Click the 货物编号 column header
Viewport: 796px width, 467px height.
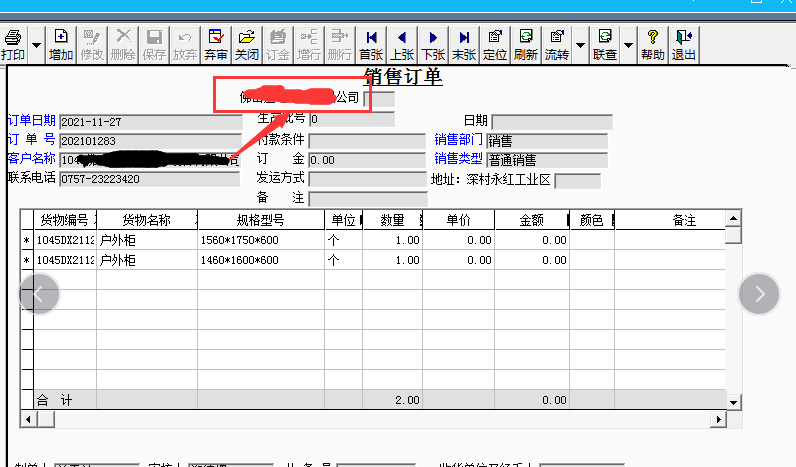(x=64, y=220)
